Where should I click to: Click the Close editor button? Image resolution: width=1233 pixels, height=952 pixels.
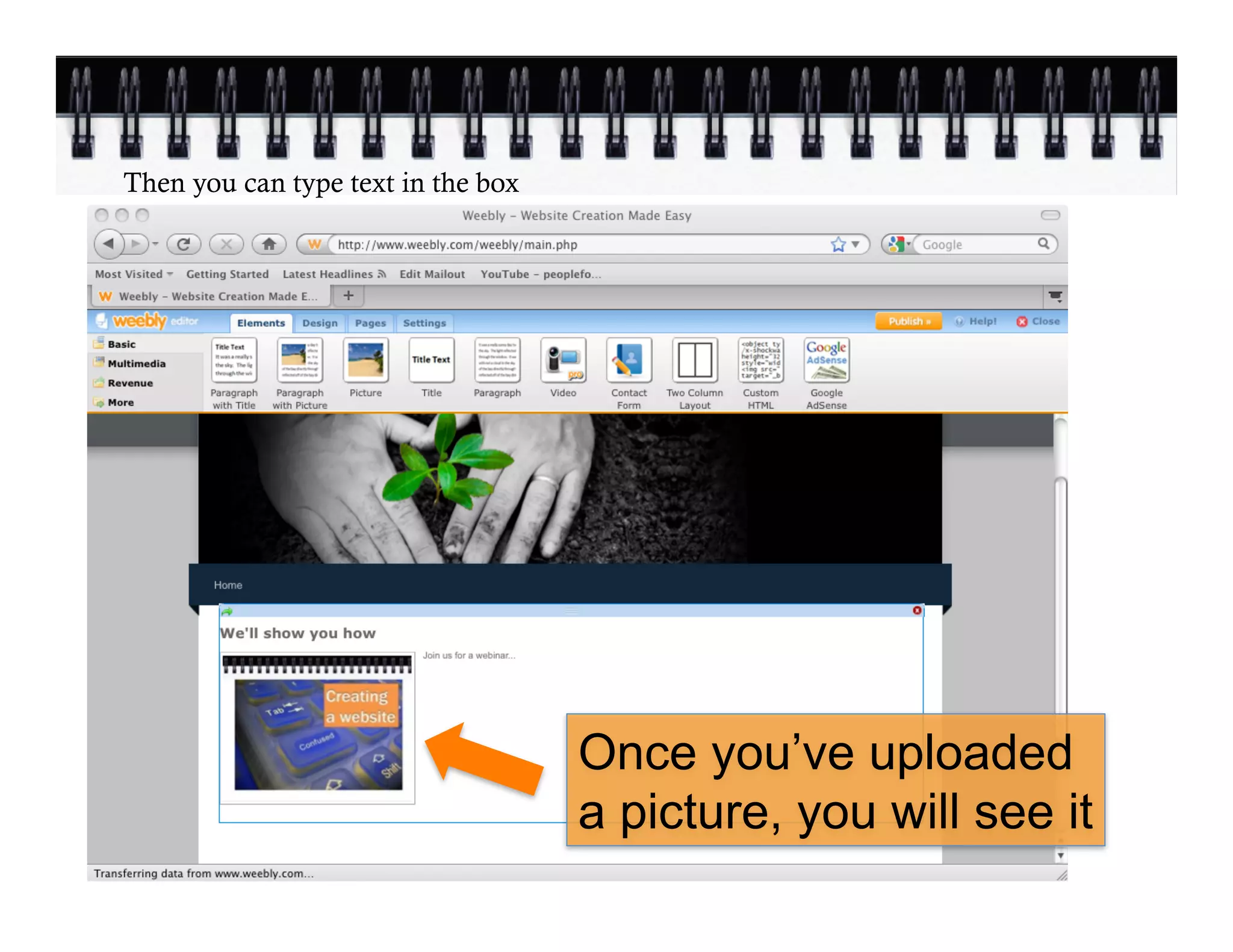coord(1039,321)
